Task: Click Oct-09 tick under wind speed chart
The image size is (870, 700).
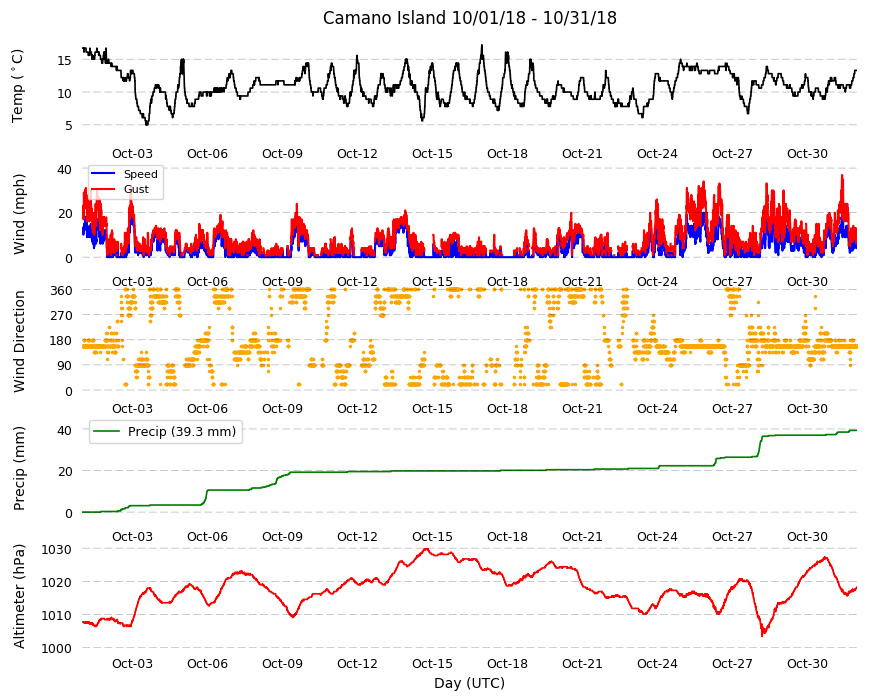Action: coord(282,282)
